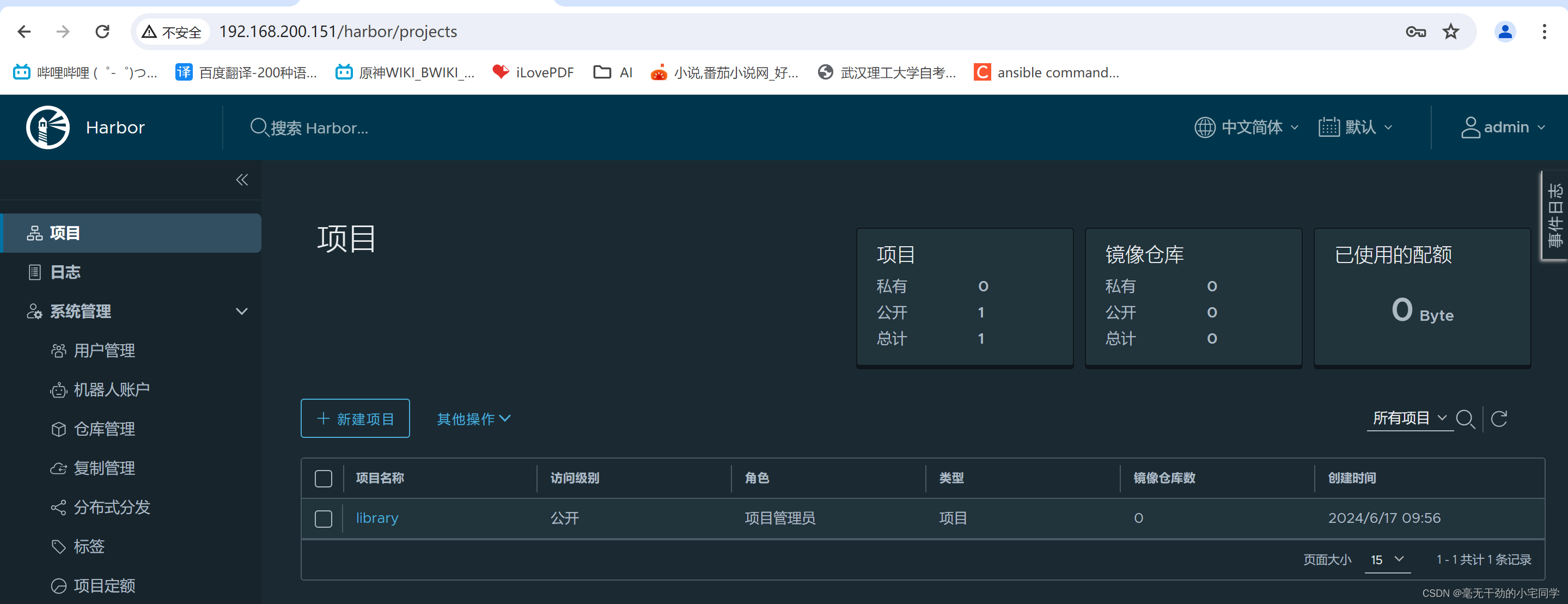This screenshot has height=604, width=1568.
Task: Check the checkbox for library project row
Action: point(323,518)
